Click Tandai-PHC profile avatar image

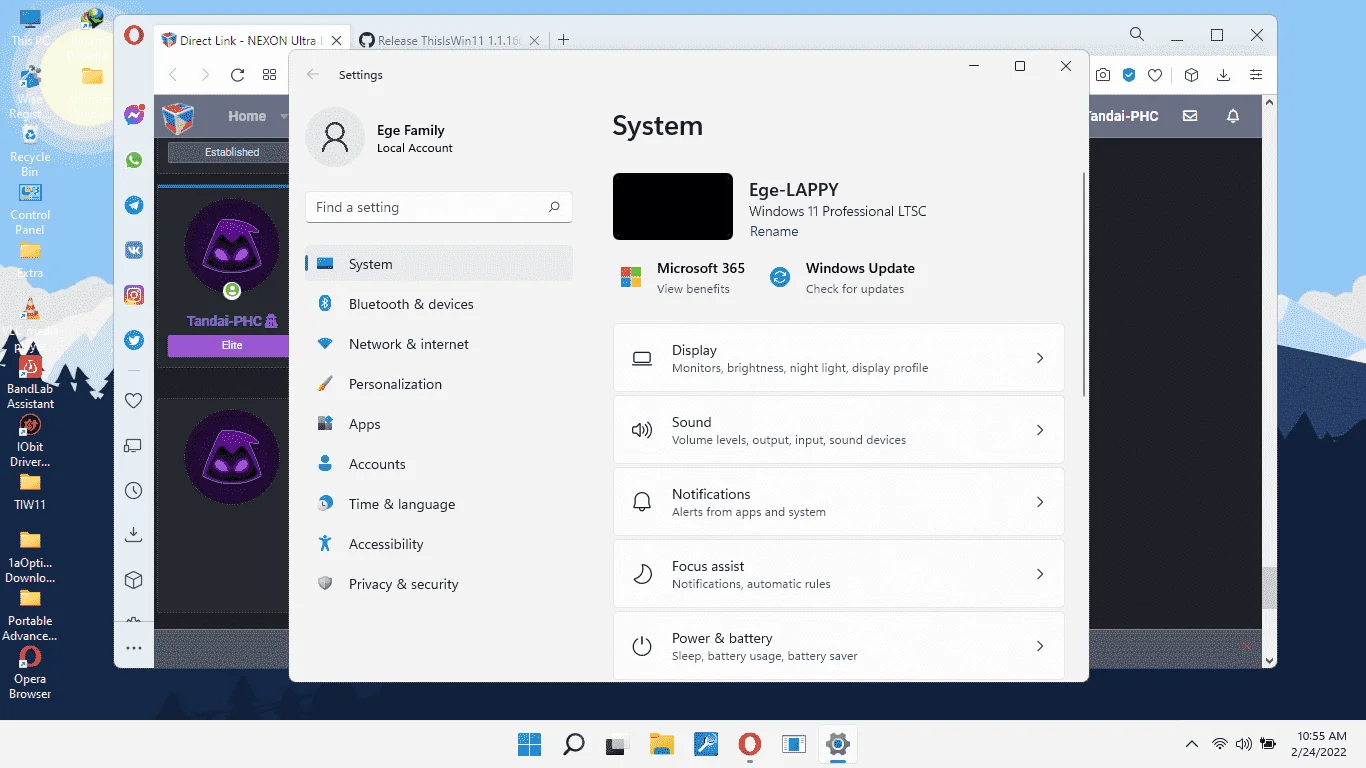[x=232, y=245]
